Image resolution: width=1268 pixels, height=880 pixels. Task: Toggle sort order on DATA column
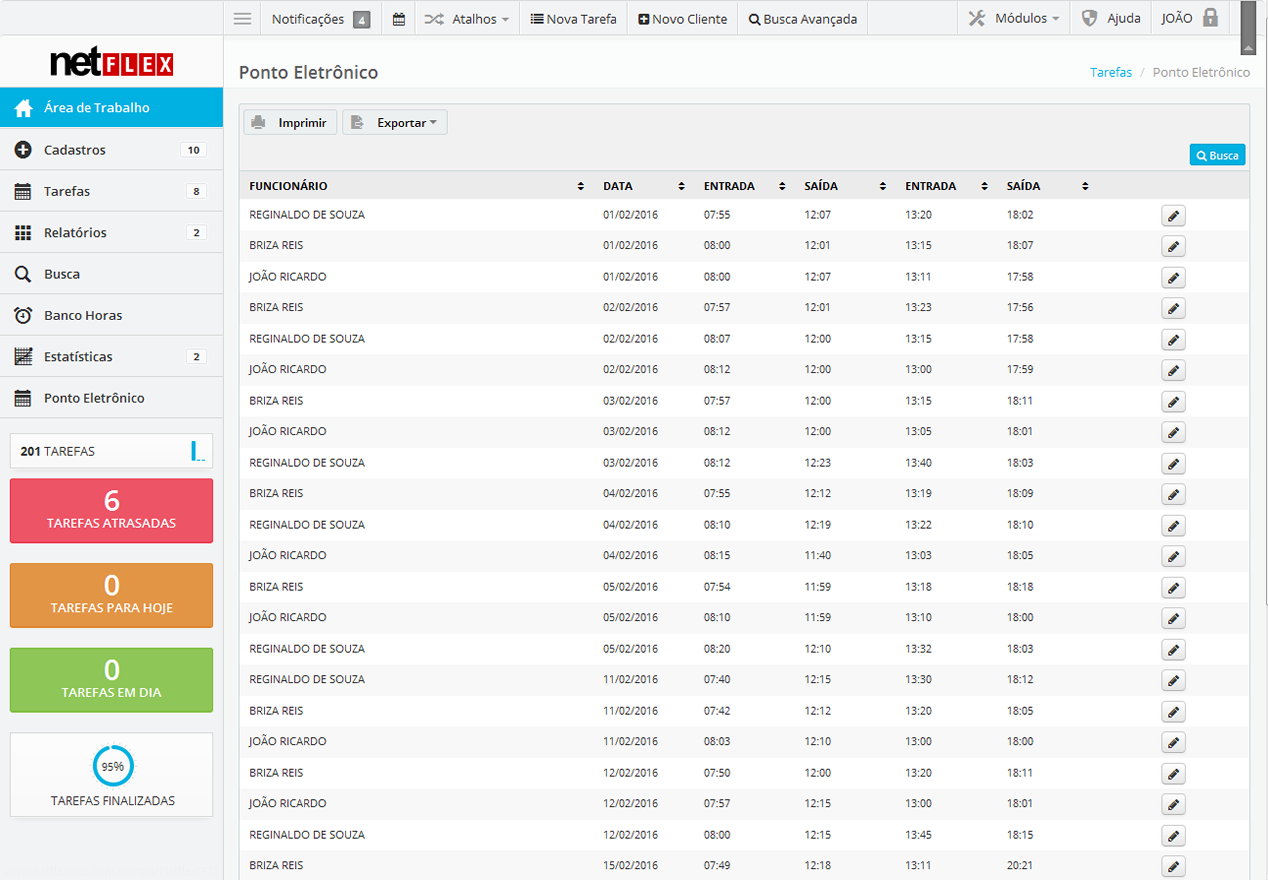(681, 186)
